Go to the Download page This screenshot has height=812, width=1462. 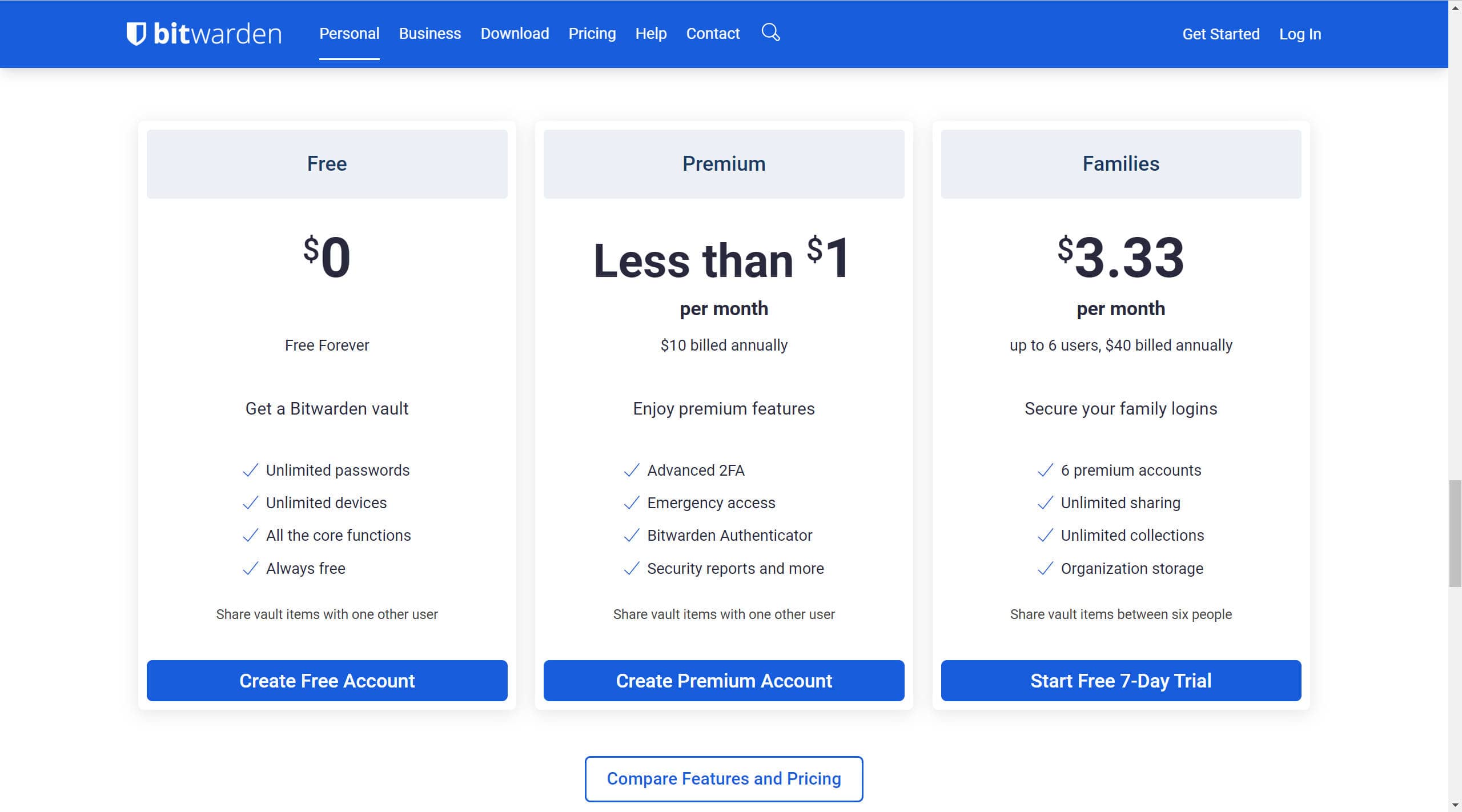pos(515,34)
